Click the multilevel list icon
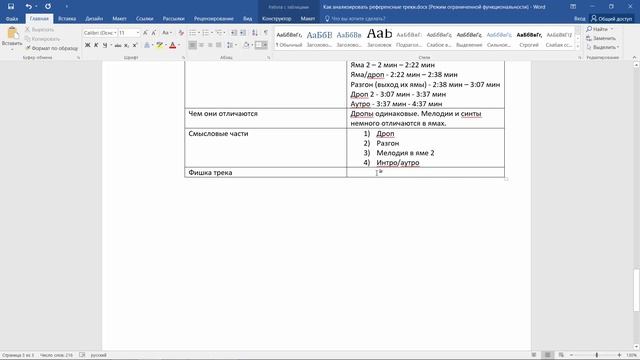This screenshot has width=640, height=360. tap(219, 33)
